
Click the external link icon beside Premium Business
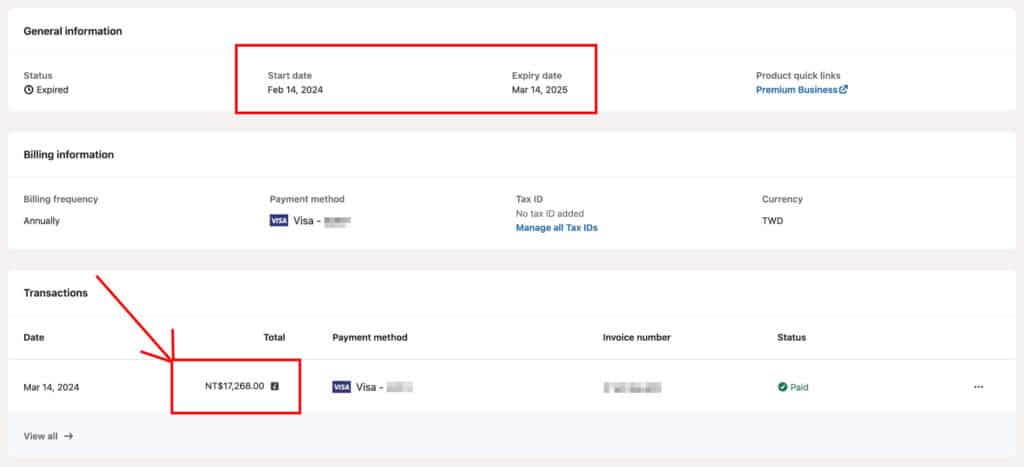843,90
